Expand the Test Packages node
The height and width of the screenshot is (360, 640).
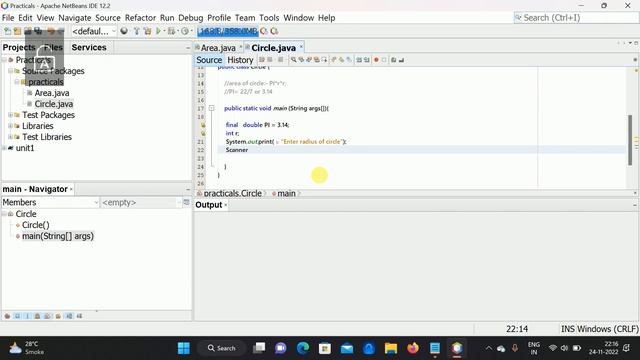click(x=11, y=115)
